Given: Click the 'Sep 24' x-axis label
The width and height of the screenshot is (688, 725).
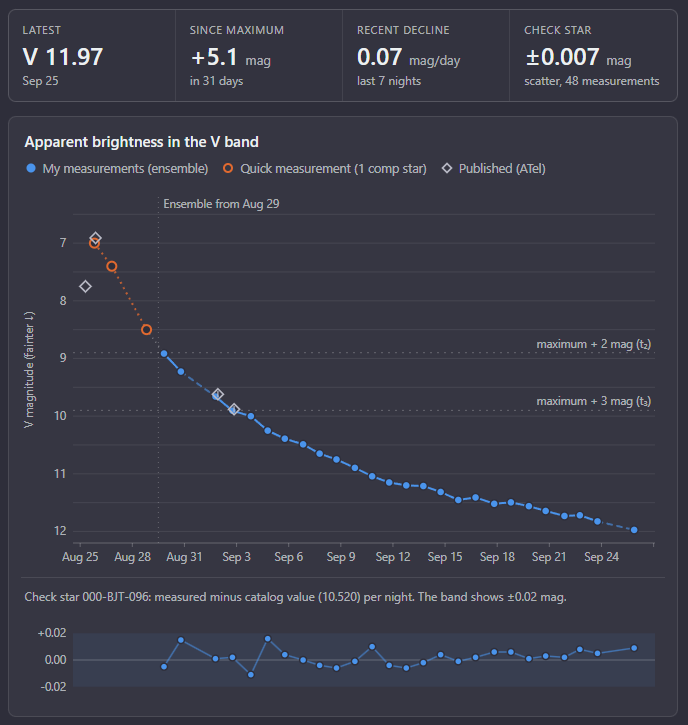Looking at the screenshot, I should click(601, 557).
